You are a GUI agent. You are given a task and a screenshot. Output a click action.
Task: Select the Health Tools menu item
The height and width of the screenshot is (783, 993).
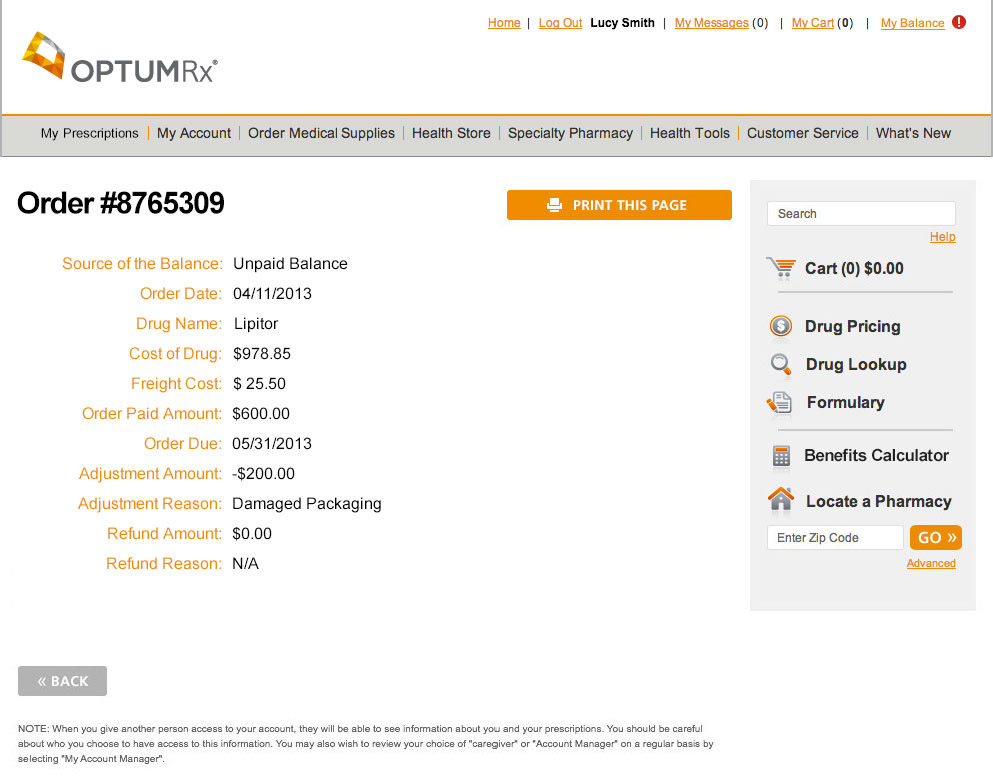[x=689, y=133]
